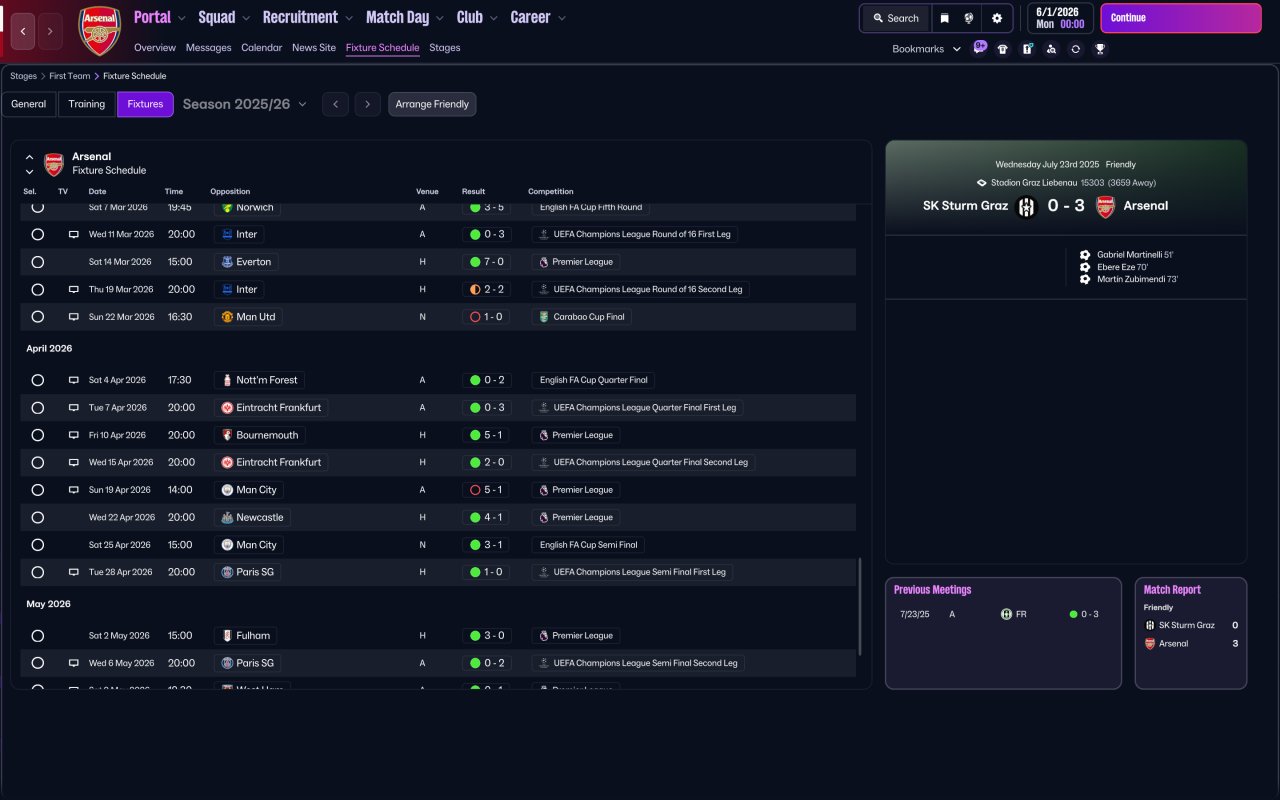Expand the Recruitment menu chevron

coord(348,18)
